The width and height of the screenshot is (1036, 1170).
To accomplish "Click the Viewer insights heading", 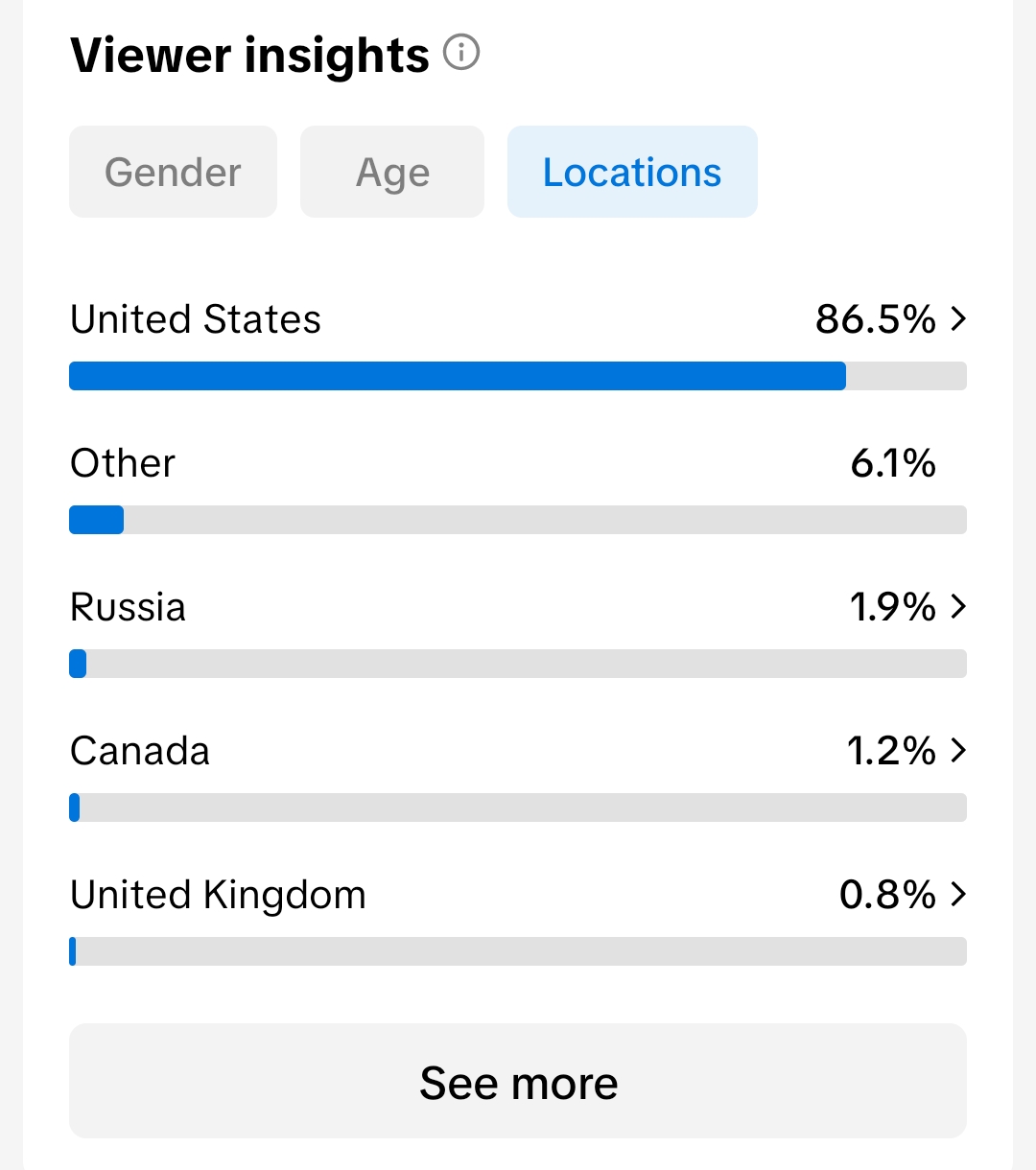I will (249, 55).
